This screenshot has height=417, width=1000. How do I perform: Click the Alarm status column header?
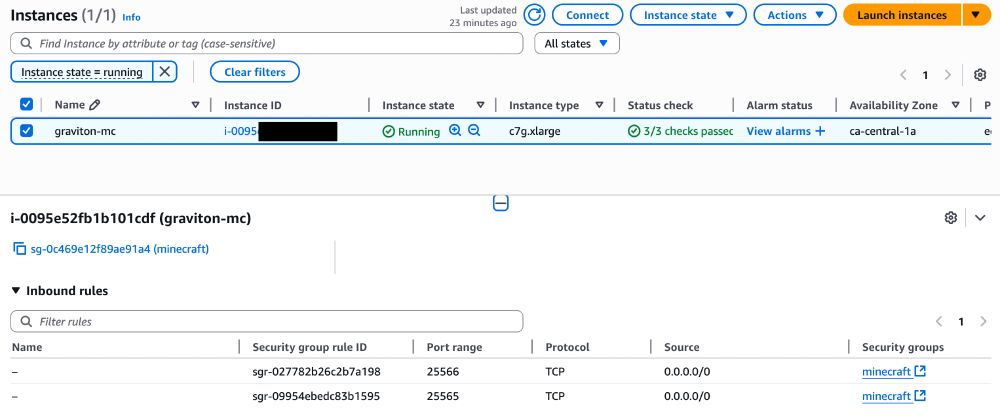point(779,105)
